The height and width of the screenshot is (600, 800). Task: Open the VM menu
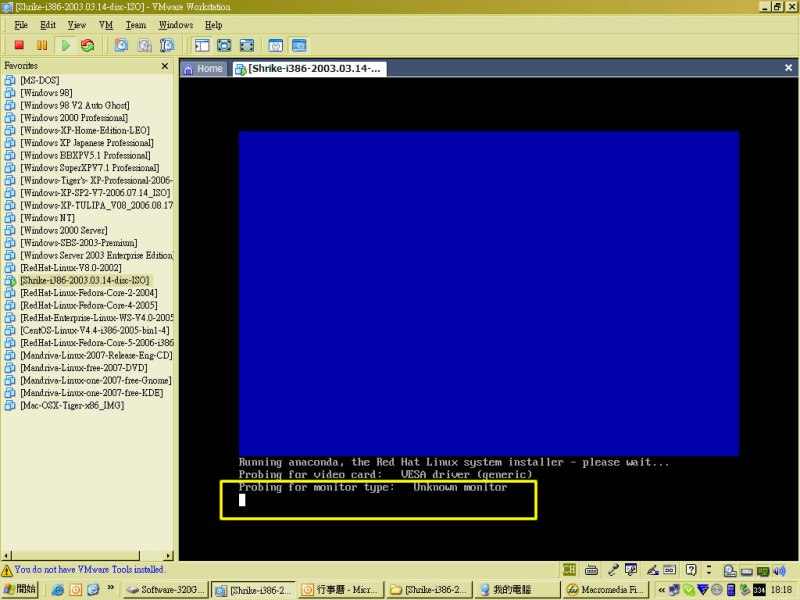(106, 25)
